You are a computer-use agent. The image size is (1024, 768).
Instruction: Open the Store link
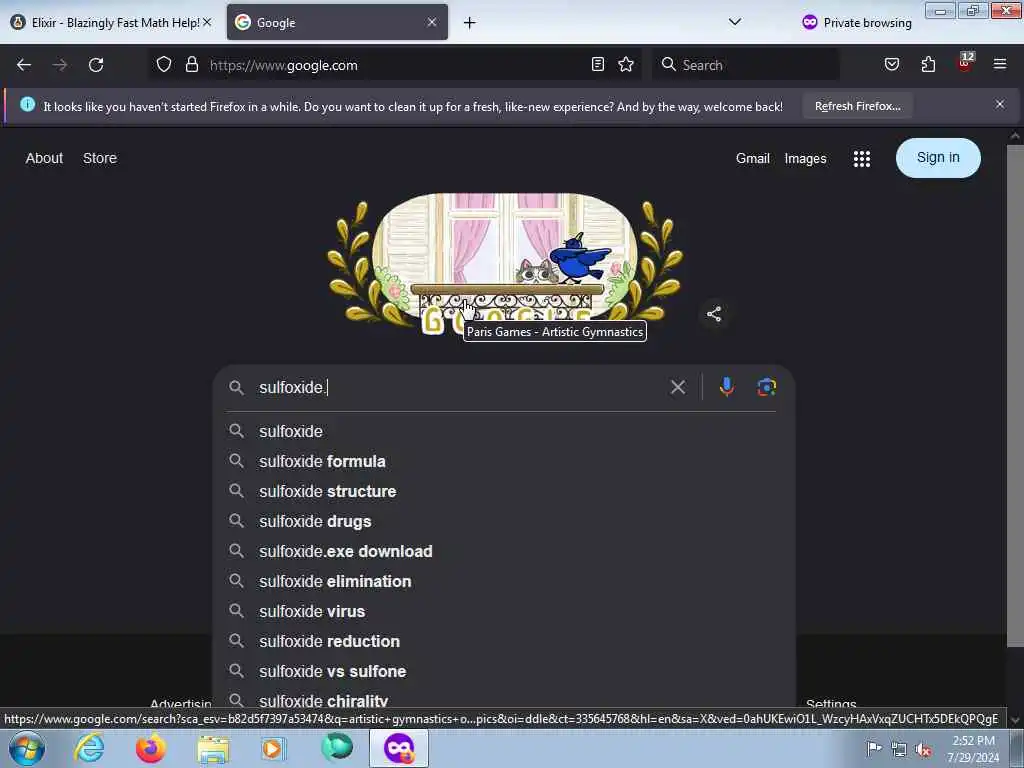click(100, 158)
